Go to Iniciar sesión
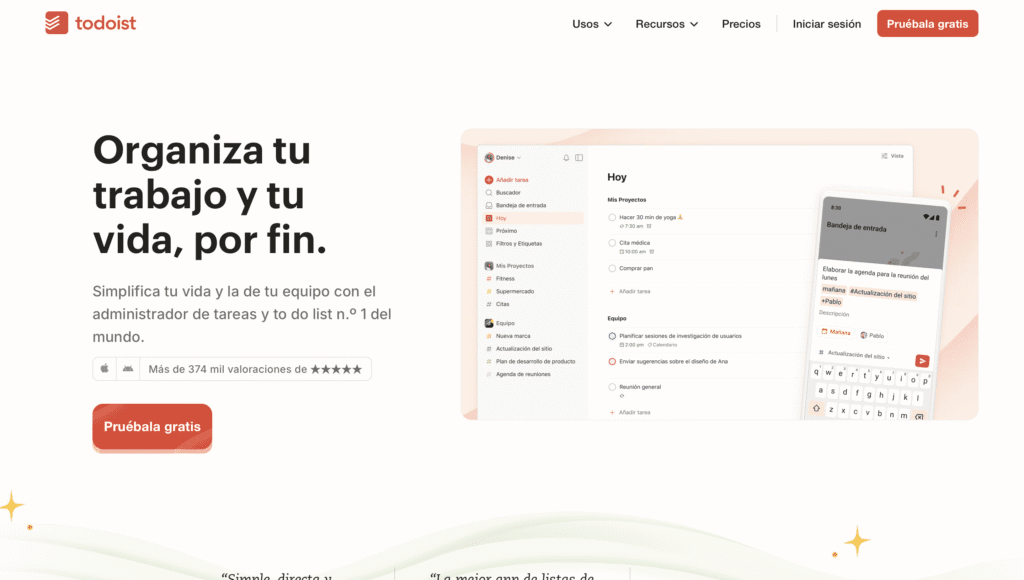Image resolution: width=1024 pixels, height=580 pixels. pyautogui.click(x=826, y=24)
